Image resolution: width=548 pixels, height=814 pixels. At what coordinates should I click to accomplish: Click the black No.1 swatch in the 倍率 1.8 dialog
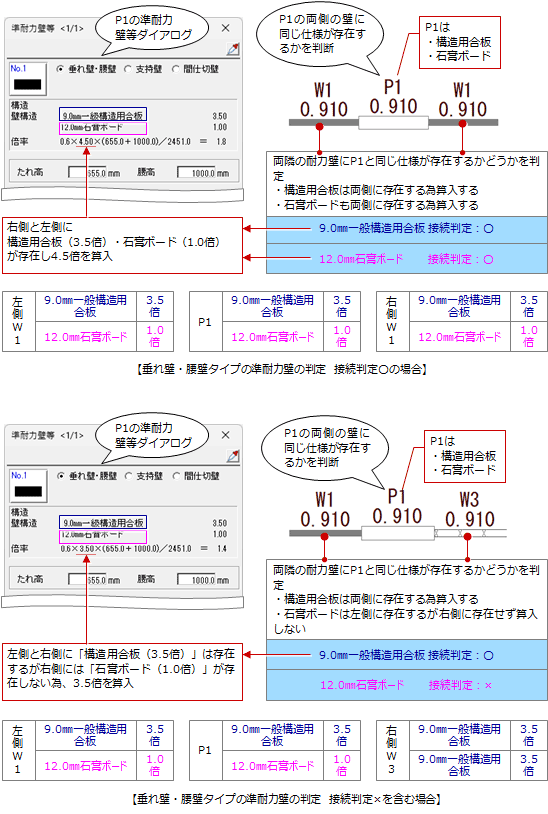click(x=27, y=85)
